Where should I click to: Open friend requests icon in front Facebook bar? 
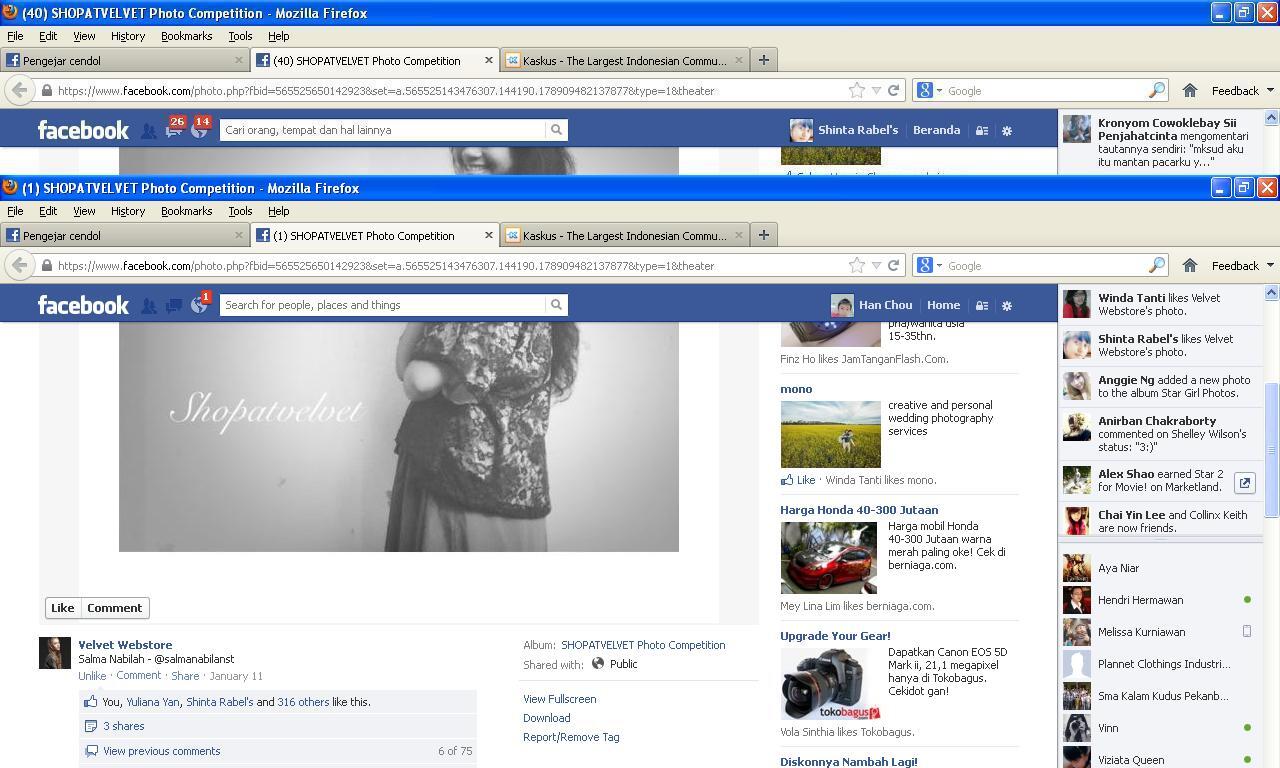click(148, 305)
